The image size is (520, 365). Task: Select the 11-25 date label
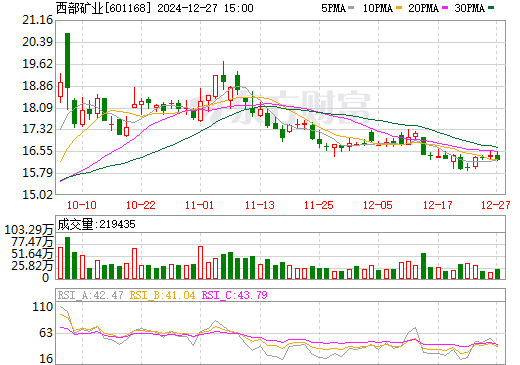point(319,205)
